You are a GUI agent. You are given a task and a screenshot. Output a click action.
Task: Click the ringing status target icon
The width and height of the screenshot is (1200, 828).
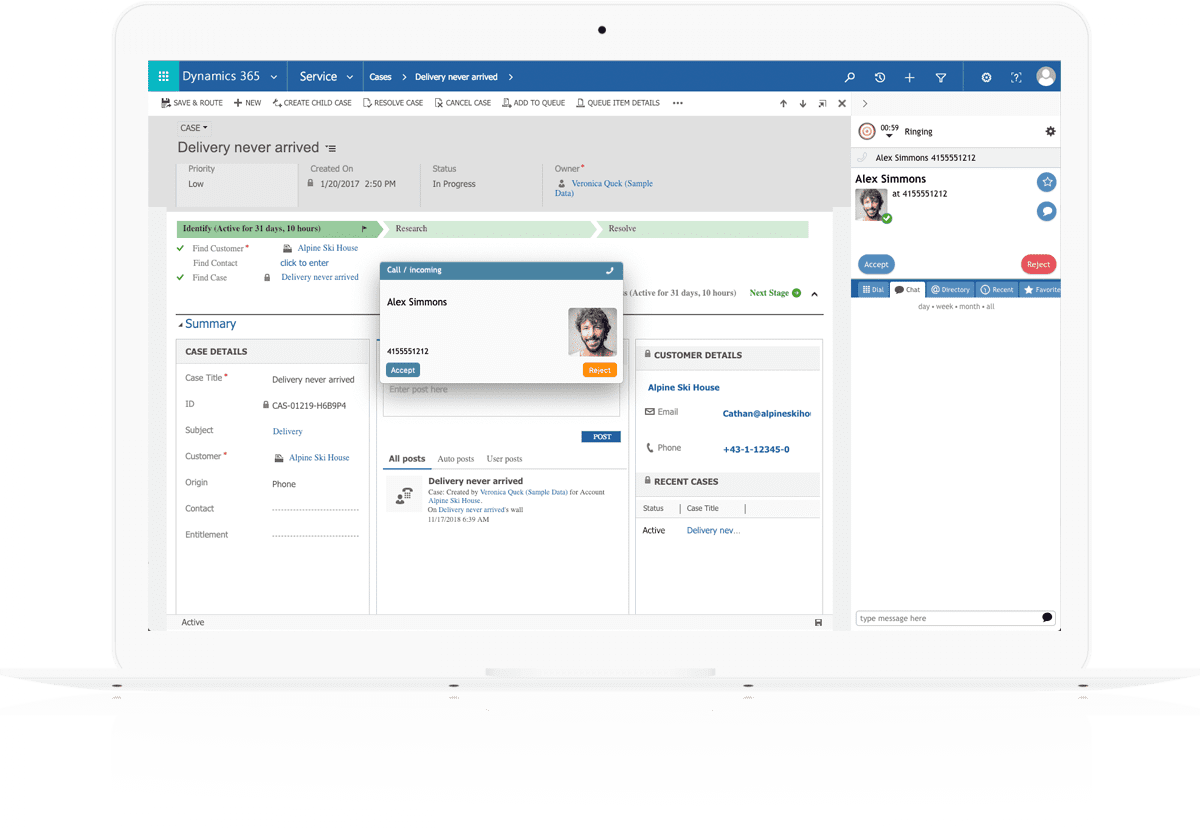(x=867, y=131)
